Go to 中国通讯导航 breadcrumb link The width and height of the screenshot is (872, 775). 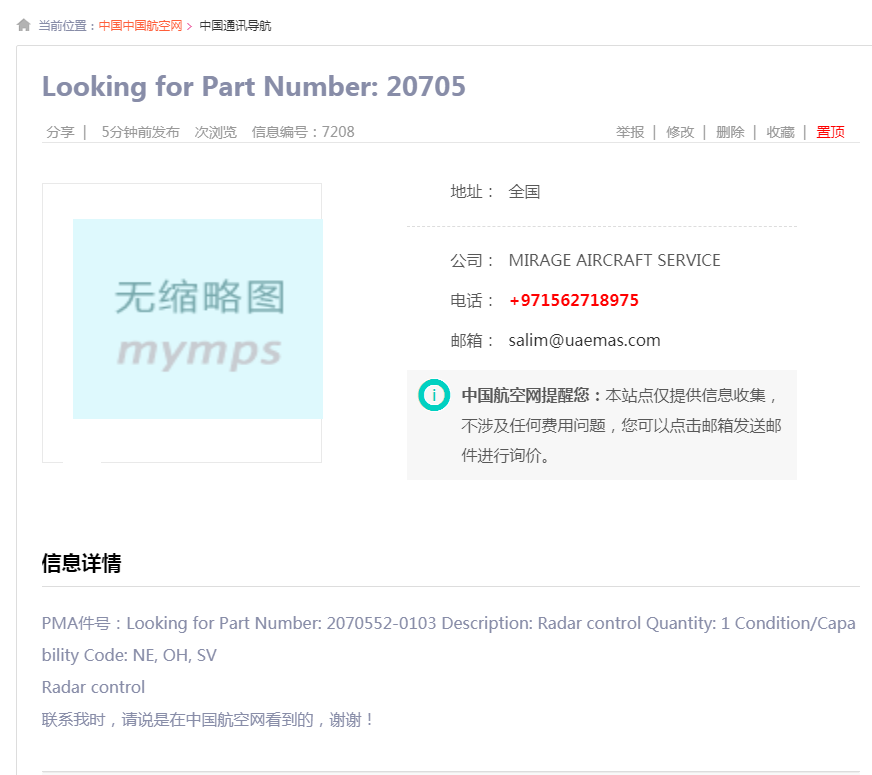[x=235, y=26]
